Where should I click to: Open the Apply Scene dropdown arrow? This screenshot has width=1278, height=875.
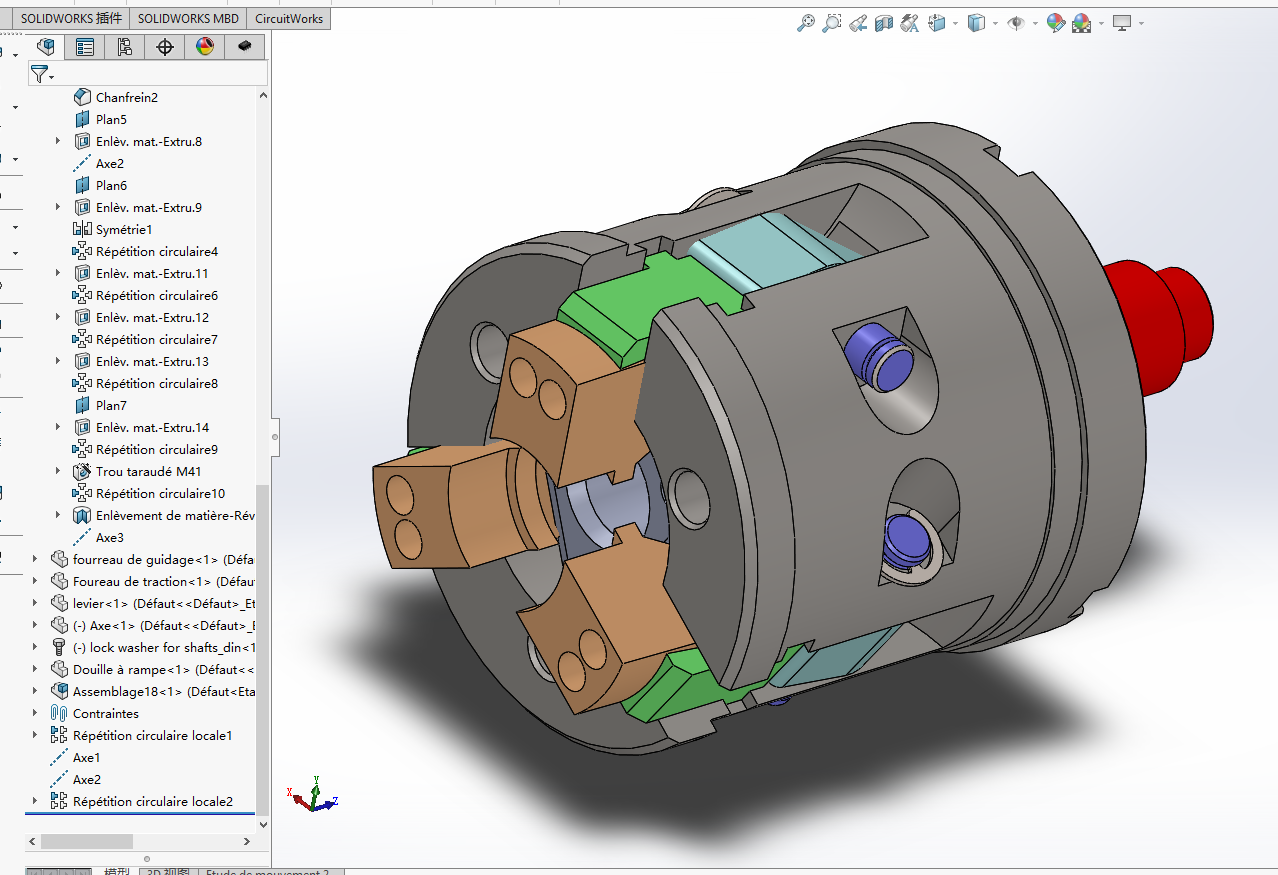1101,23
